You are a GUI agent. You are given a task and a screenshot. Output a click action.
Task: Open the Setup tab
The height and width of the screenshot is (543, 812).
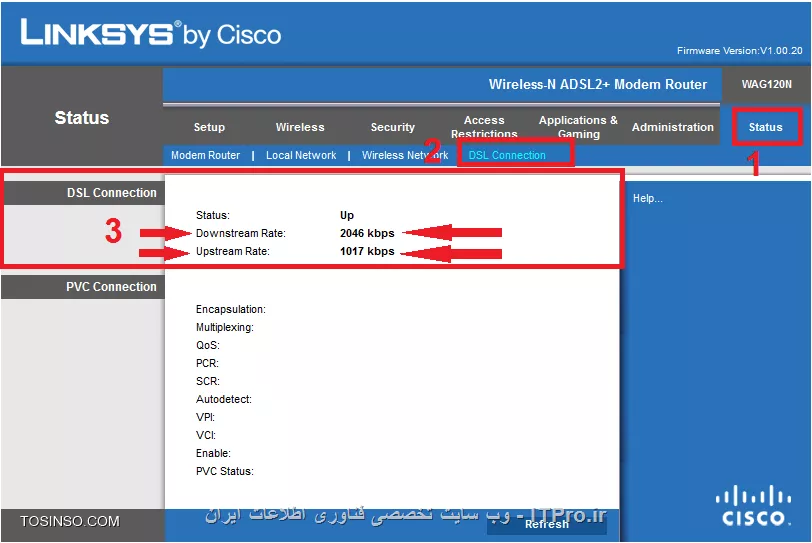point(209,127)
